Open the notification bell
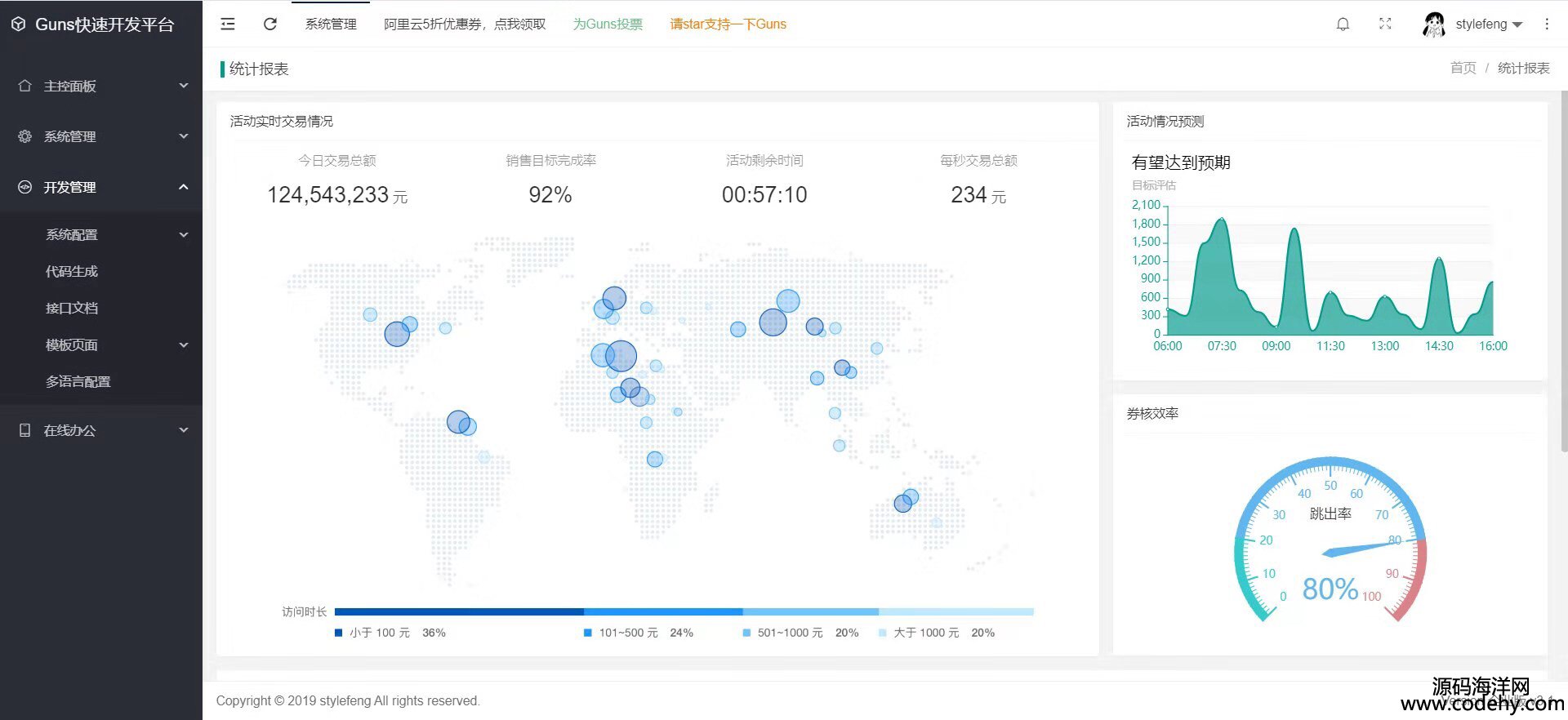Image resolution: width=1568 pixels, height=720 pixels. (x=1343, y=24)
